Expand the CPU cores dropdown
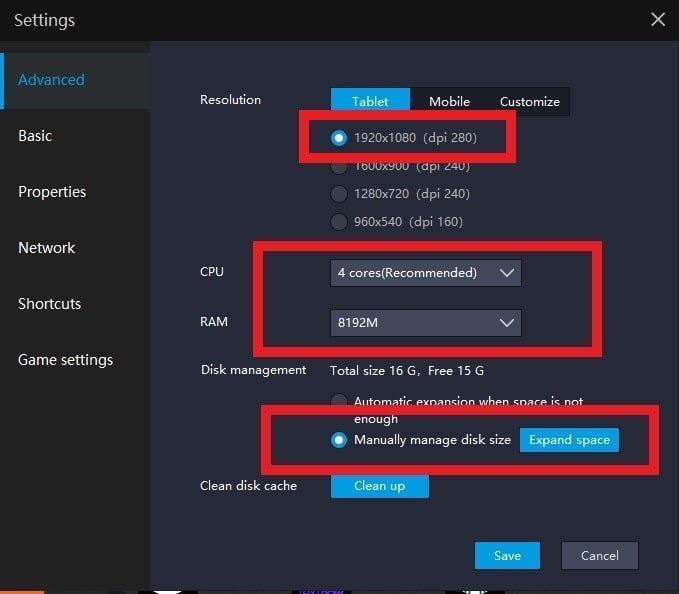This screenshot has width=679, height=594. pyautogui.click(x=425, y=273)
